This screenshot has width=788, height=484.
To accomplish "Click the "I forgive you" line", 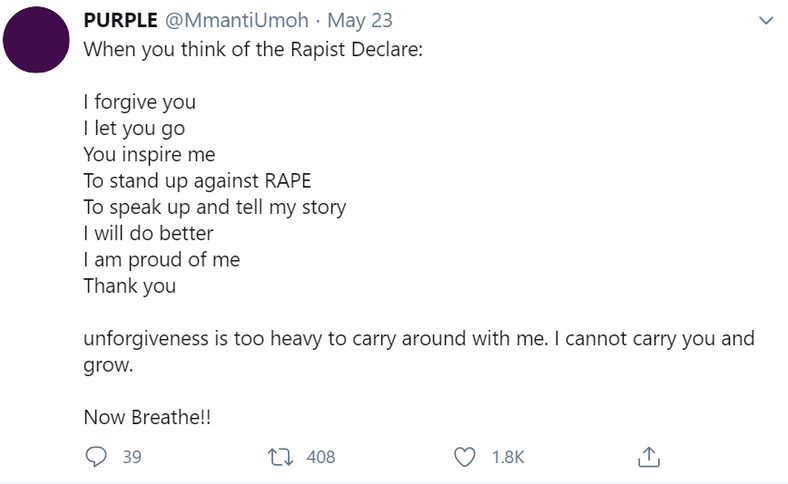I will (x=139, y=102).
